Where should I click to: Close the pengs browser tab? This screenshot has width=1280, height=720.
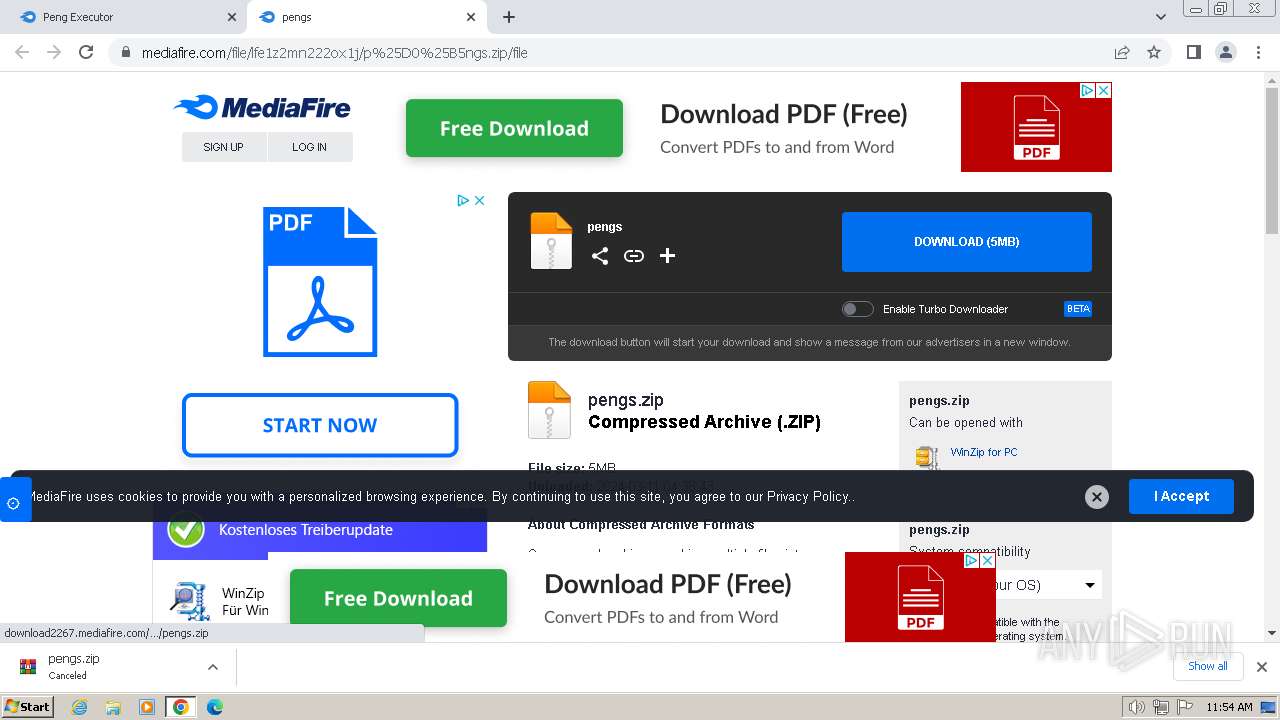coord(471,17)
